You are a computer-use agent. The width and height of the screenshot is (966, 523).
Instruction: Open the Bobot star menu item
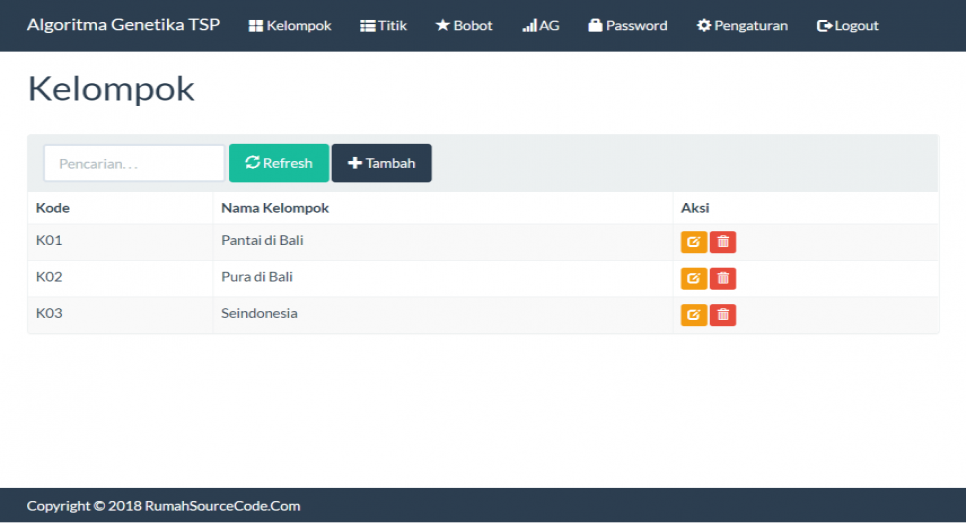click(464, 26)
